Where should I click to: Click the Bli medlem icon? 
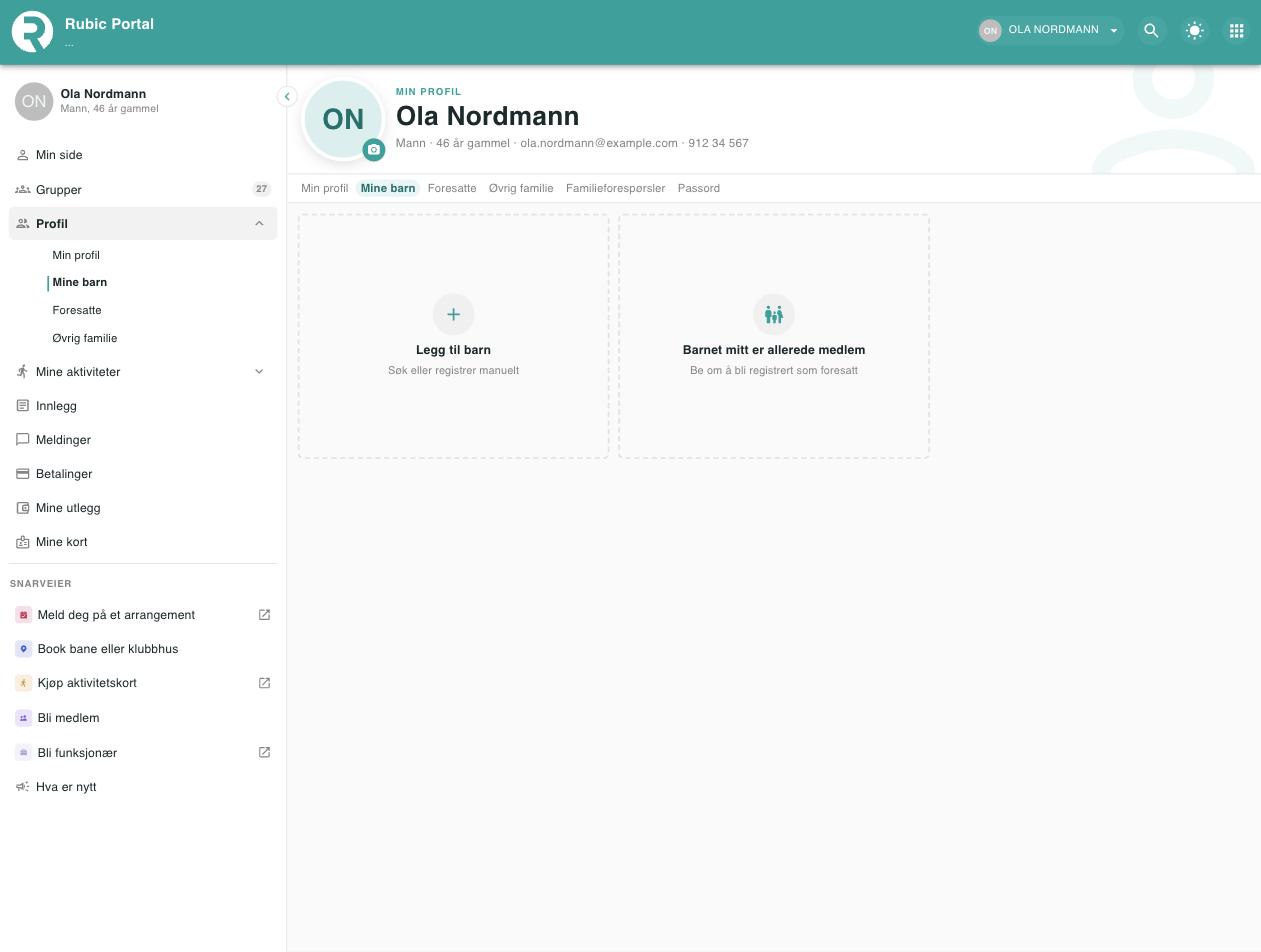click(x=24, y=718)
